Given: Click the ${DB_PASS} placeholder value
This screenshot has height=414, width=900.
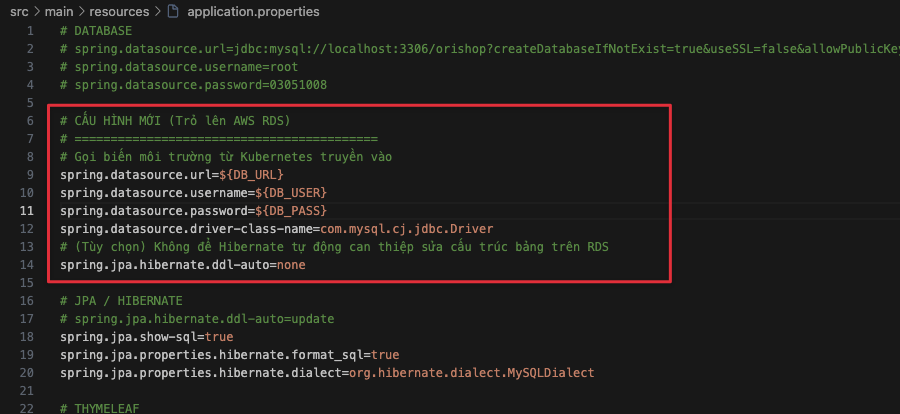Looking at the screenshot, I should 290,211.
